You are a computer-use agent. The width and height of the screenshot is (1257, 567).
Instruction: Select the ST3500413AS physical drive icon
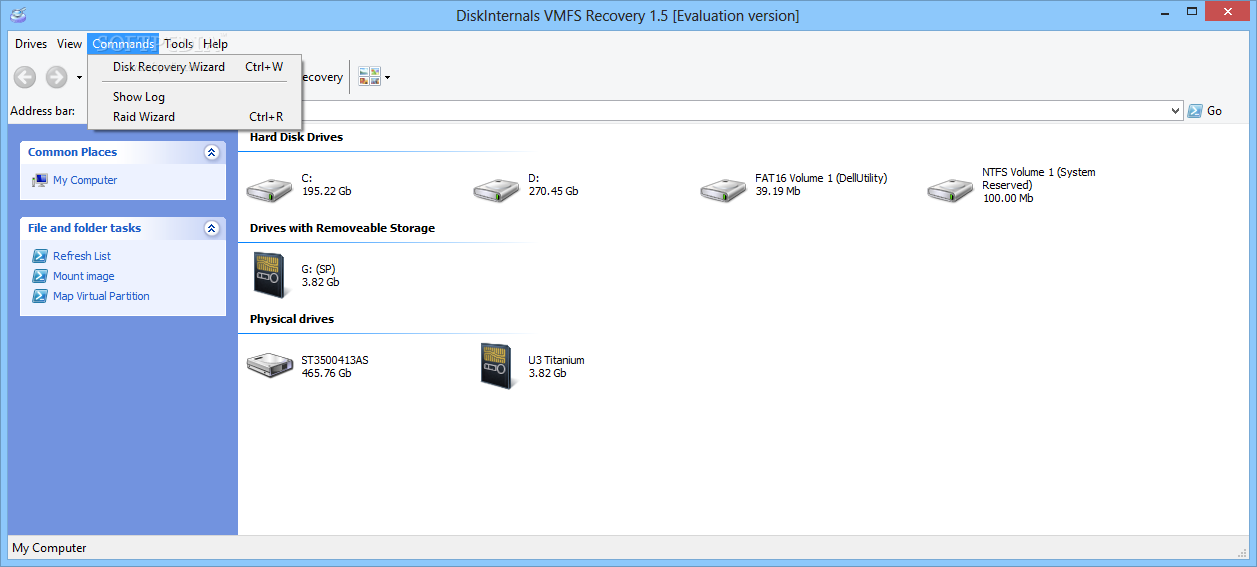pos(270,365)
